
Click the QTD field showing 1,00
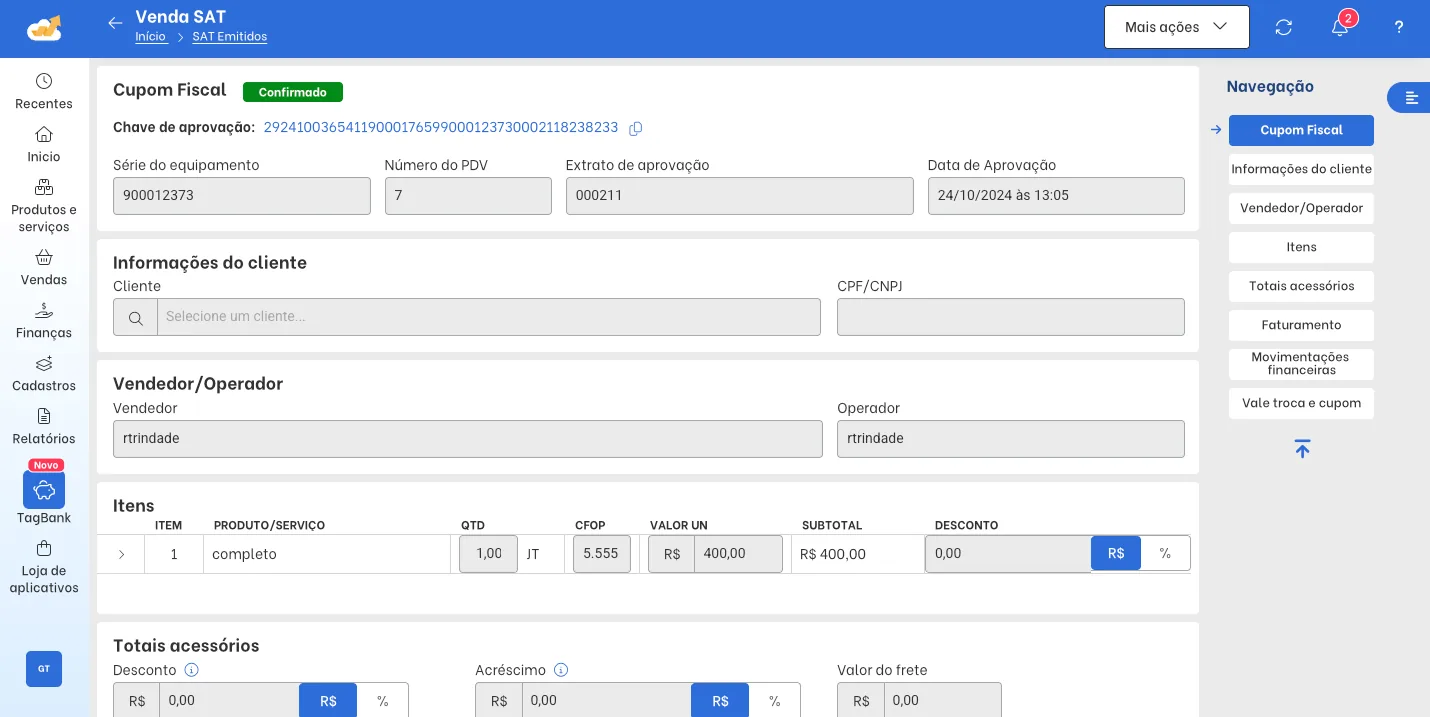pos(488,554)
